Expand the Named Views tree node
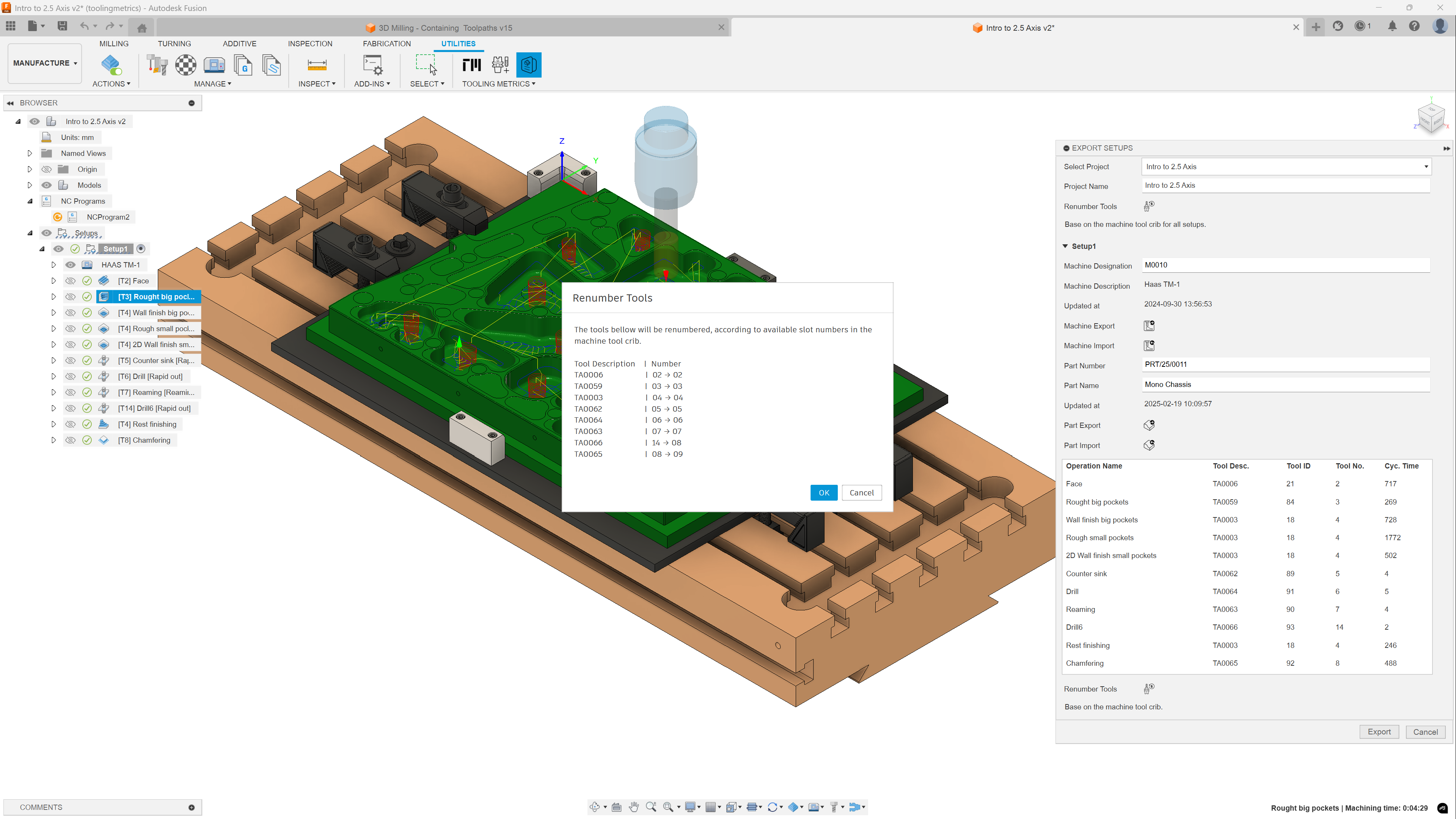Screen dimensions: 1456x819 click(x=30, y=153)
